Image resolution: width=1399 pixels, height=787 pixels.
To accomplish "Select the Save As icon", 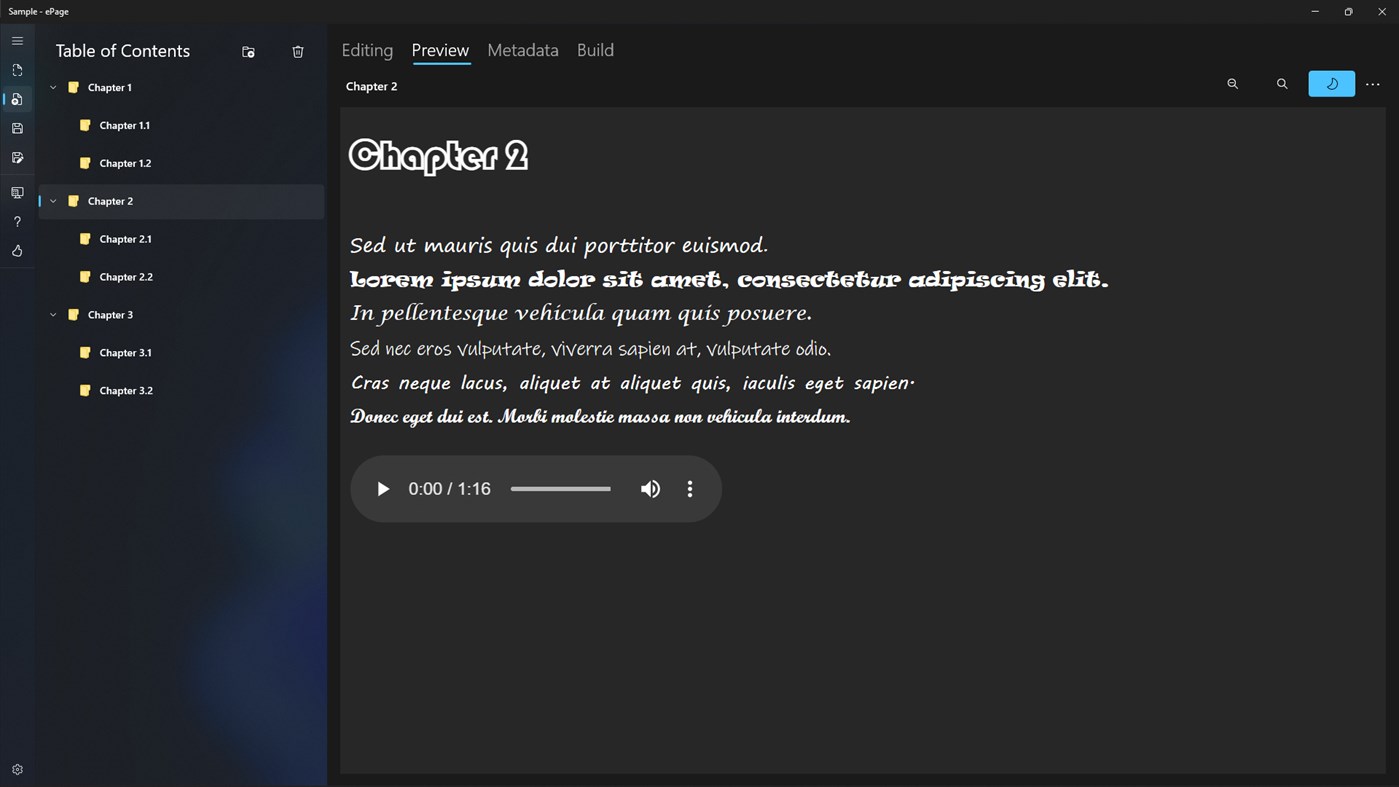I will tap(17, 157).
